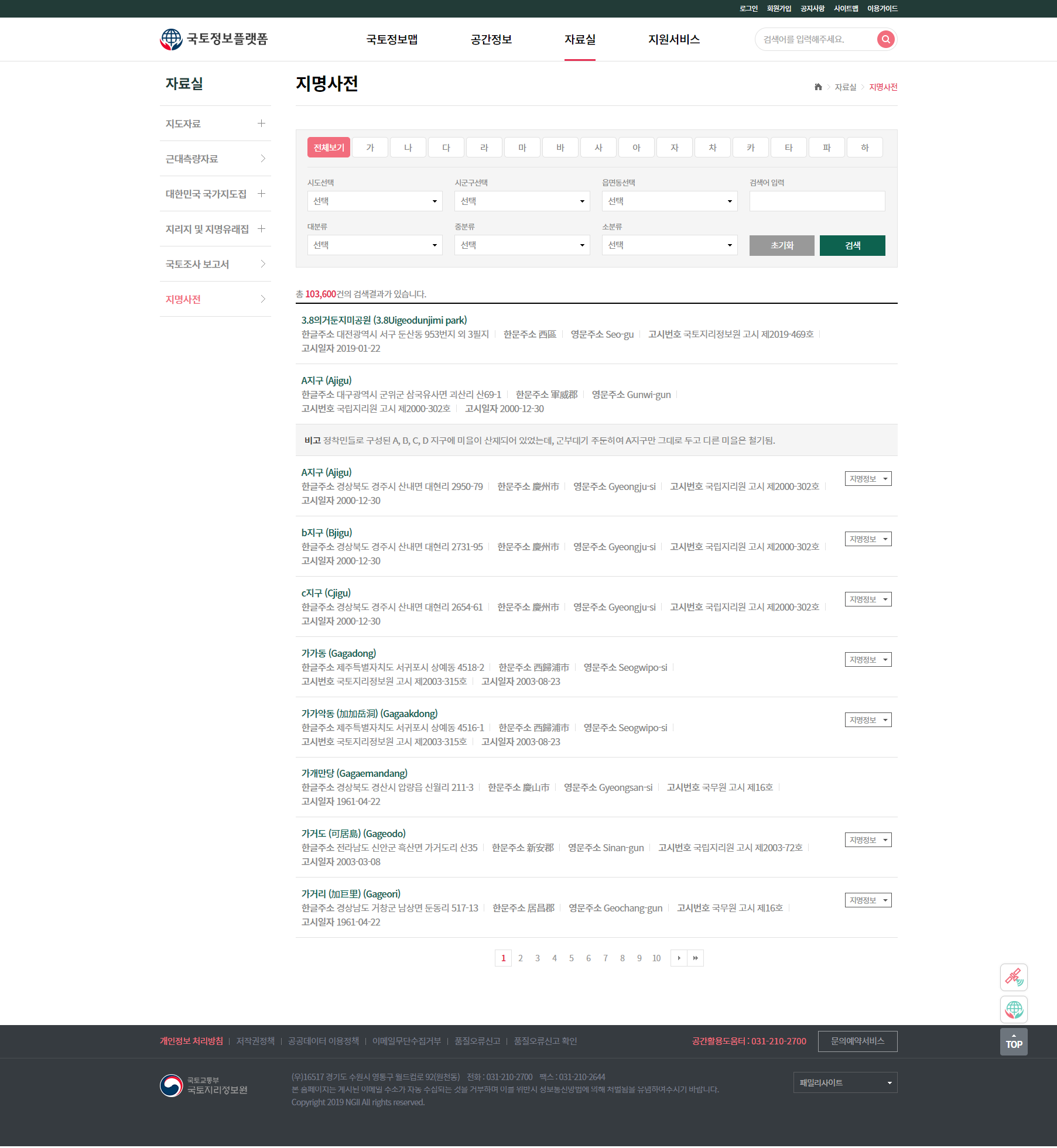Image resolution: width=1057 pixels, height=1148 pixels.
Task: Expand 지명정보 for 가가동 entry
Action: (x=868, y=660)
